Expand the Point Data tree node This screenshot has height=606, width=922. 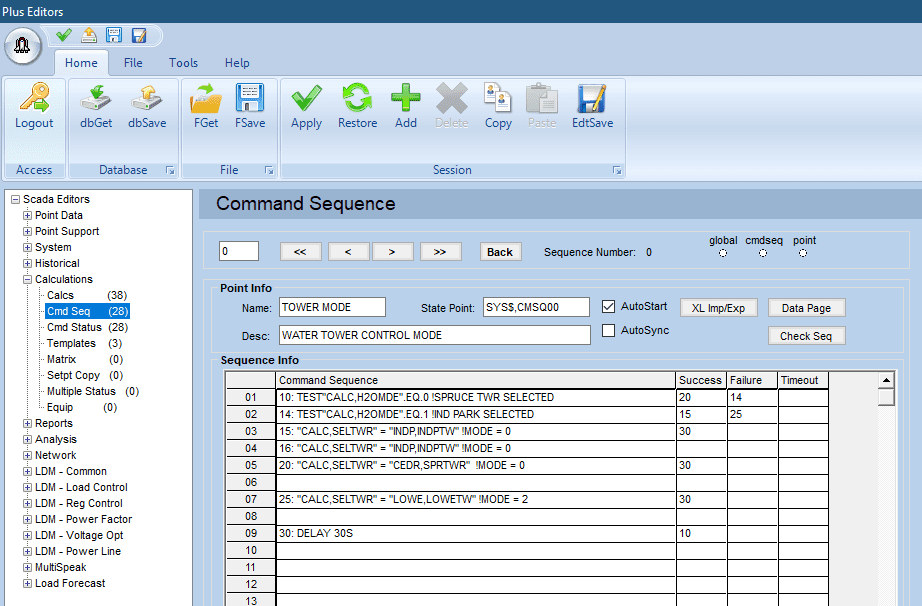pos(27,215)
